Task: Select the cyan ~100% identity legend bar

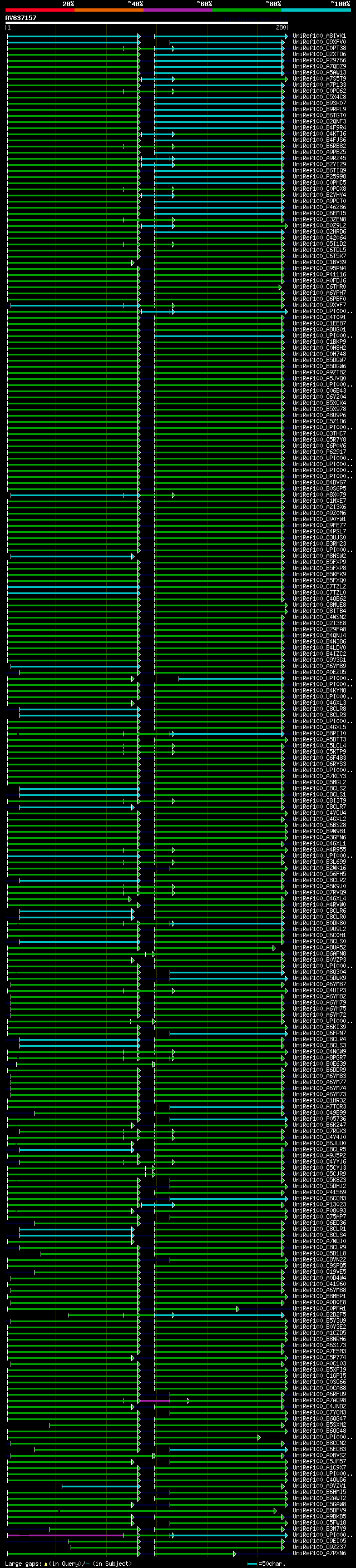Action: click(317, 10)
